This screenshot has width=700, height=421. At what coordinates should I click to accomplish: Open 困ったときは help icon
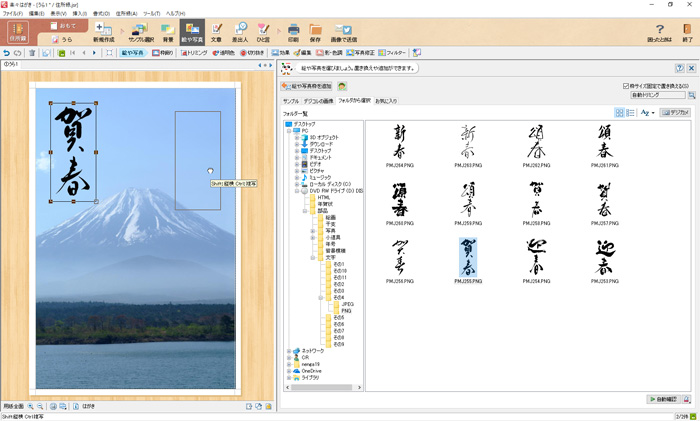click(x=659, y=32)
